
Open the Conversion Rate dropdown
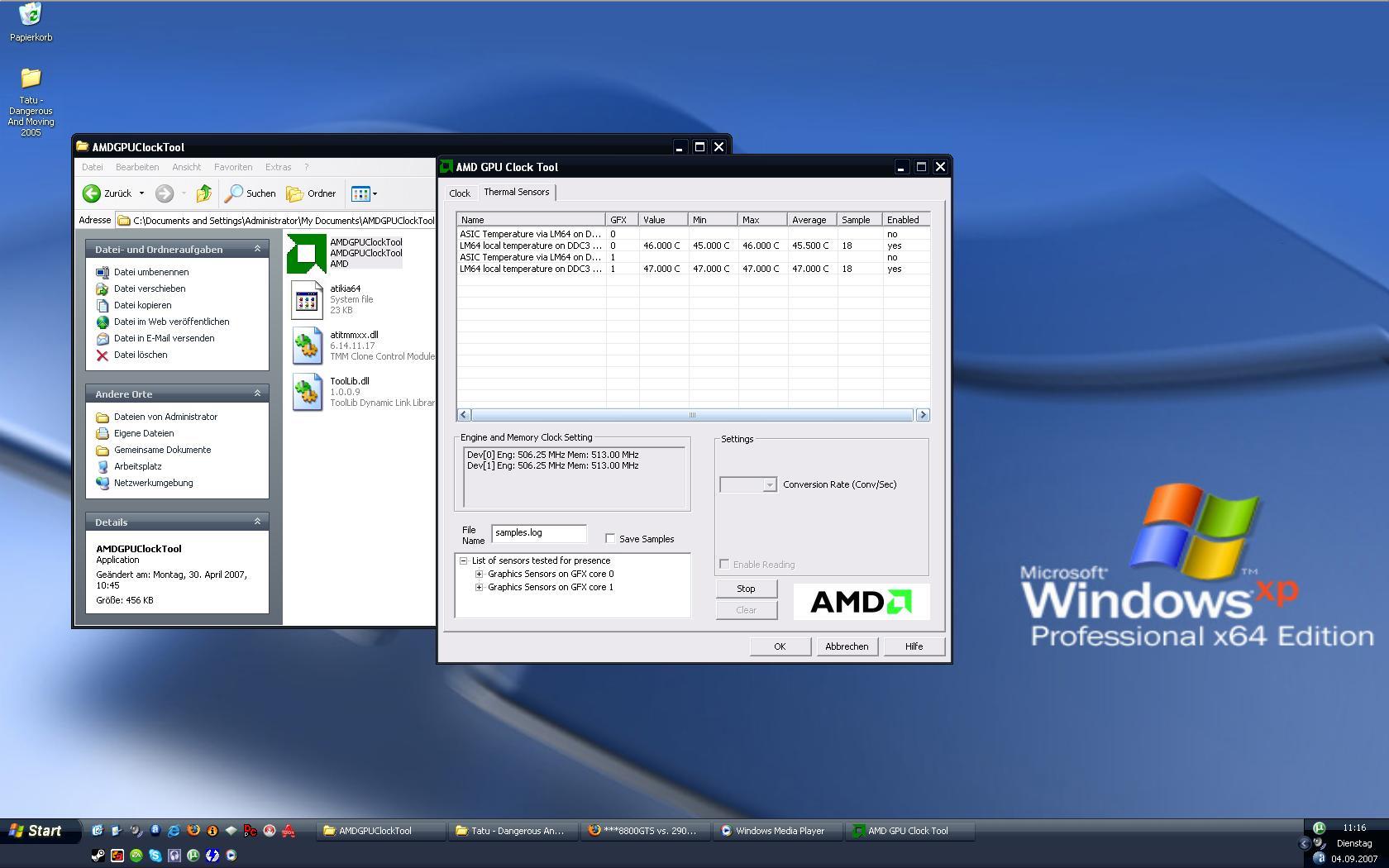(770, 484)
